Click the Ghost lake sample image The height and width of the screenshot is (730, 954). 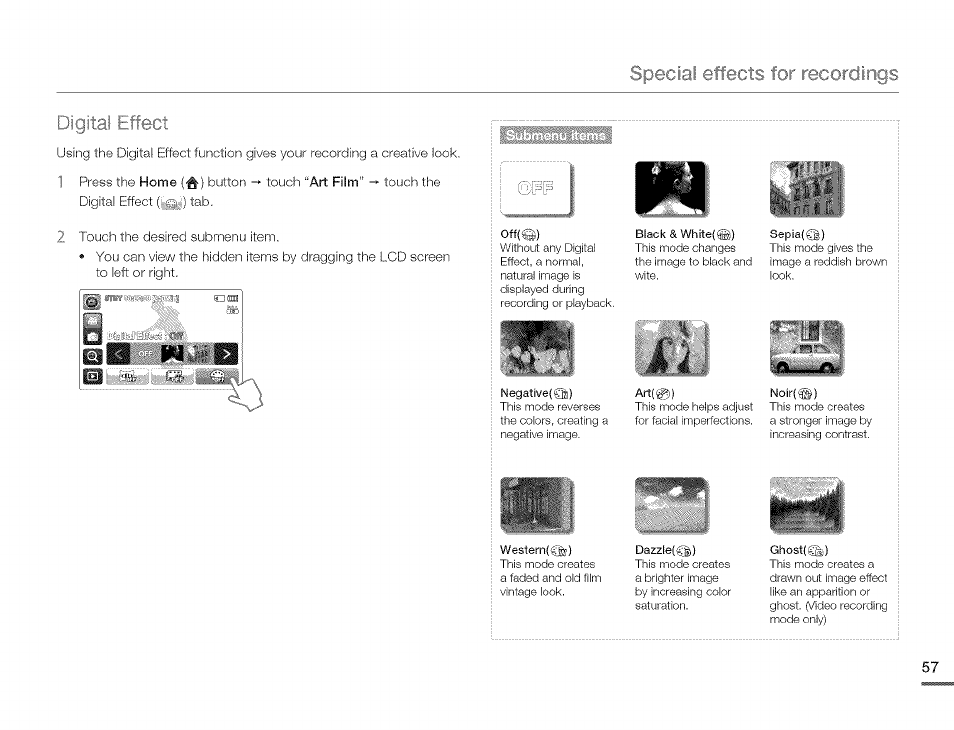[x=807, y=506]
